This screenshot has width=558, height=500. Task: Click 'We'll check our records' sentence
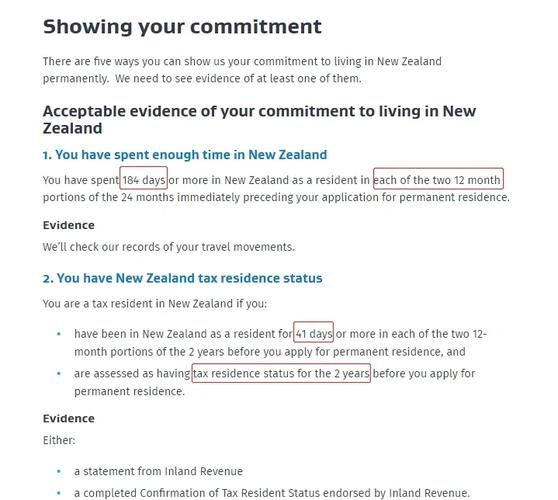[x=169, y=247]
